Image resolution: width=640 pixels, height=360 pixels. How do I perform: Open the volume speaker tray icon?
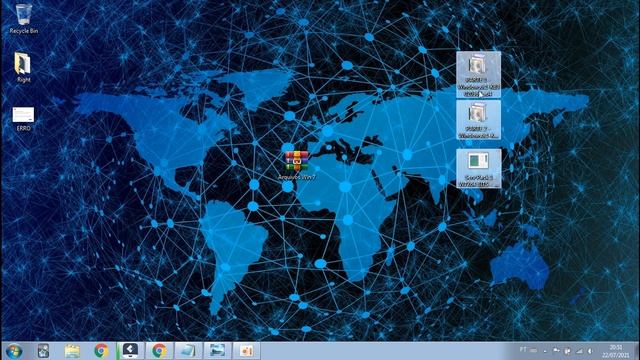click(590, 351)
